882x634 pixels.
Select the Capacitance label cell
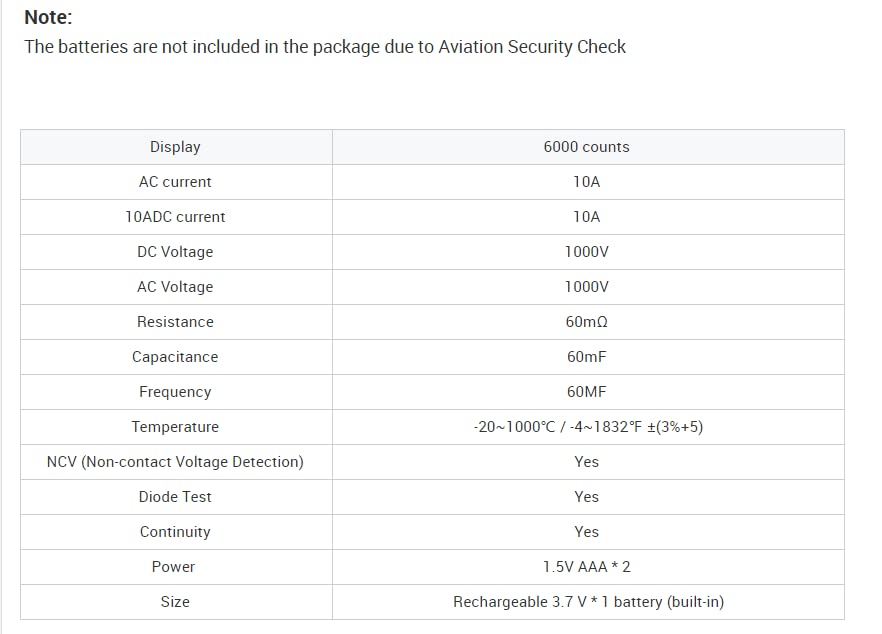[x=175, y=357]
